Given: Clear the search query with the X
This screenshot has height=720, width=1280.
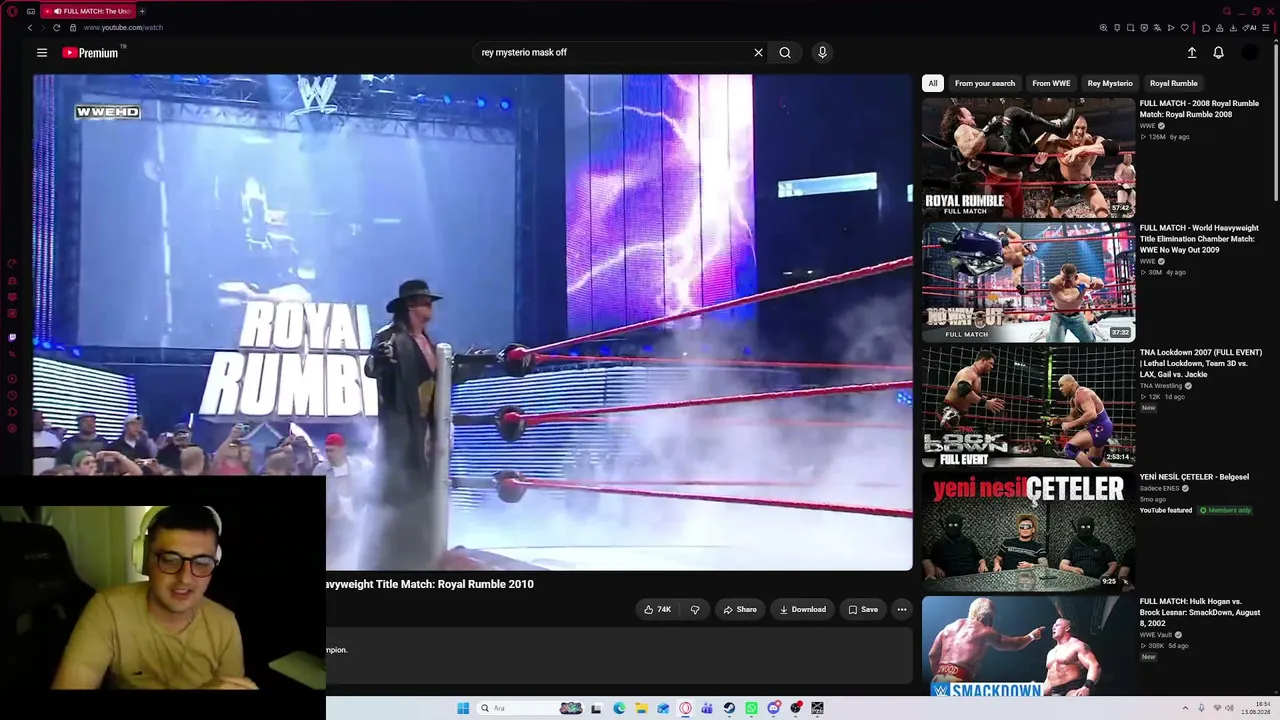Looking at the screenshot, I should point(758,53).
